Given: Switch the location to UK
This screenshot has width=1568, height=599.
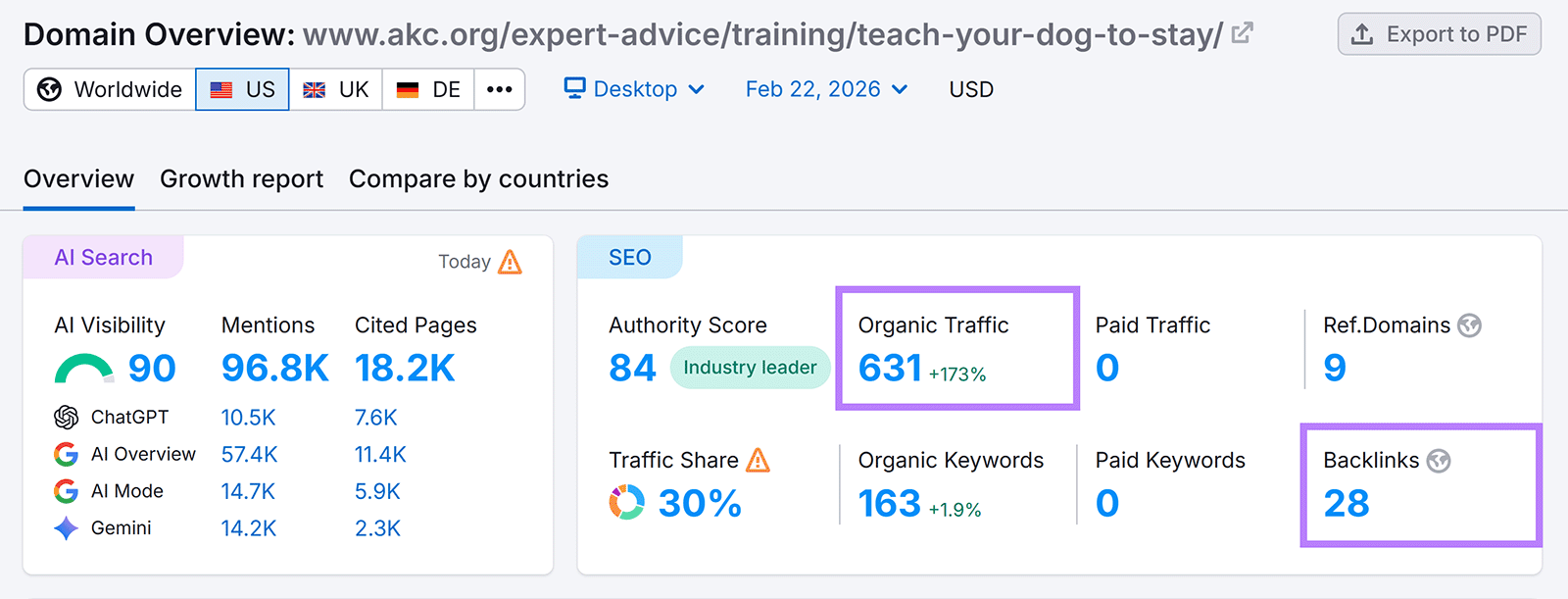Looking at the screenshot, I should pyautogui.click(x=335, y=88).
